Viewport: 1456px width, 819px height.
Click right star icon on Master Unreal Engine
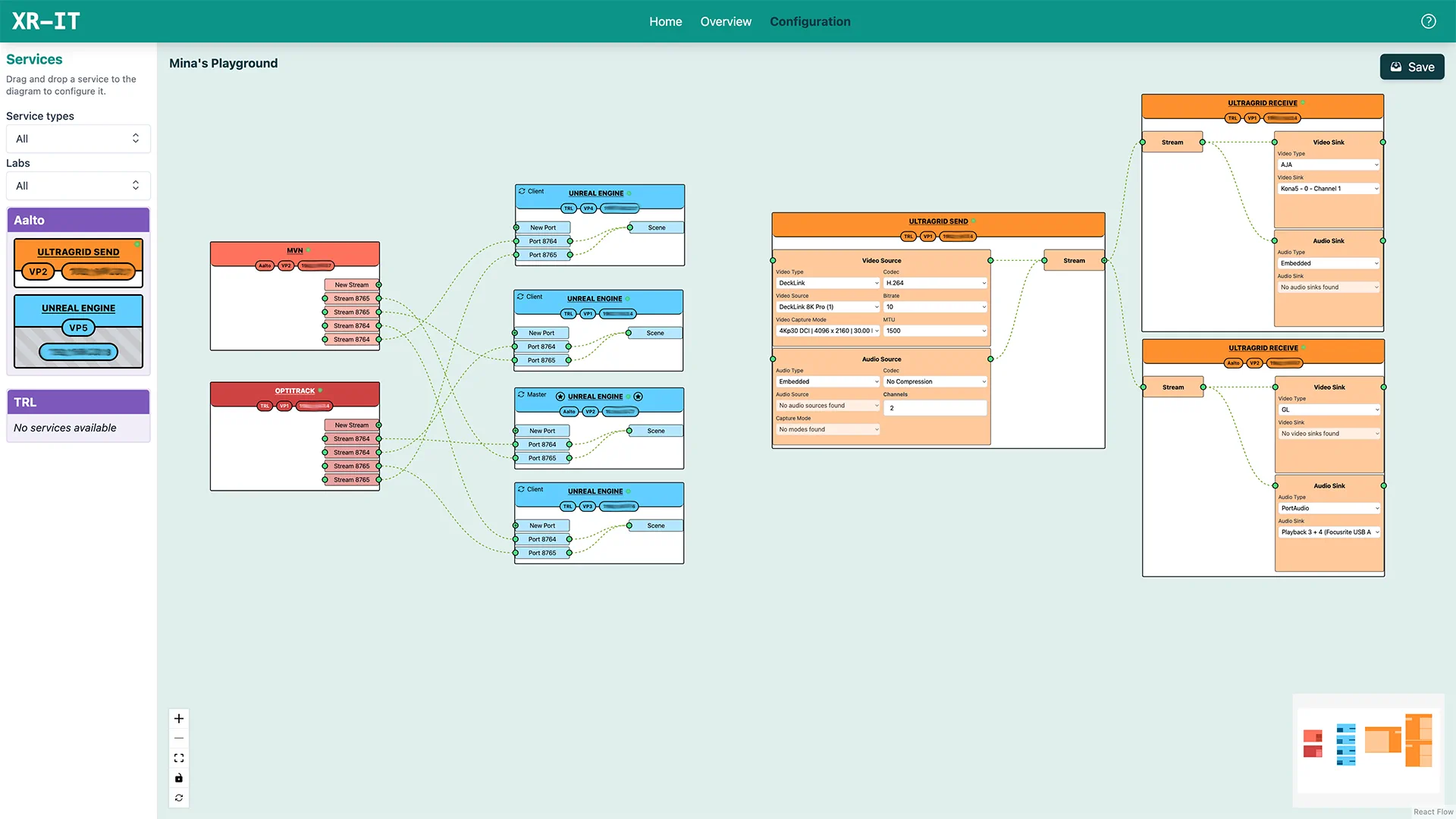point(639,397)
